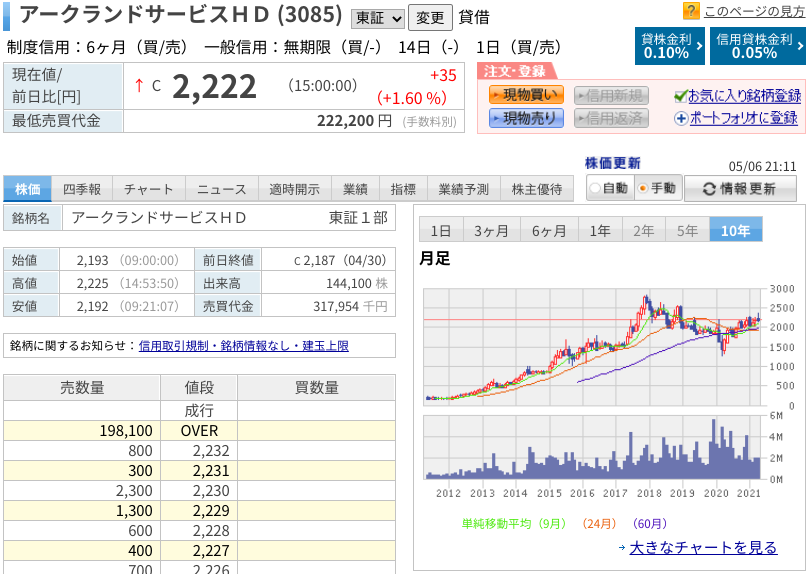Open the 業績 tab
Viewport: 810px width, 574px height.
355,189
